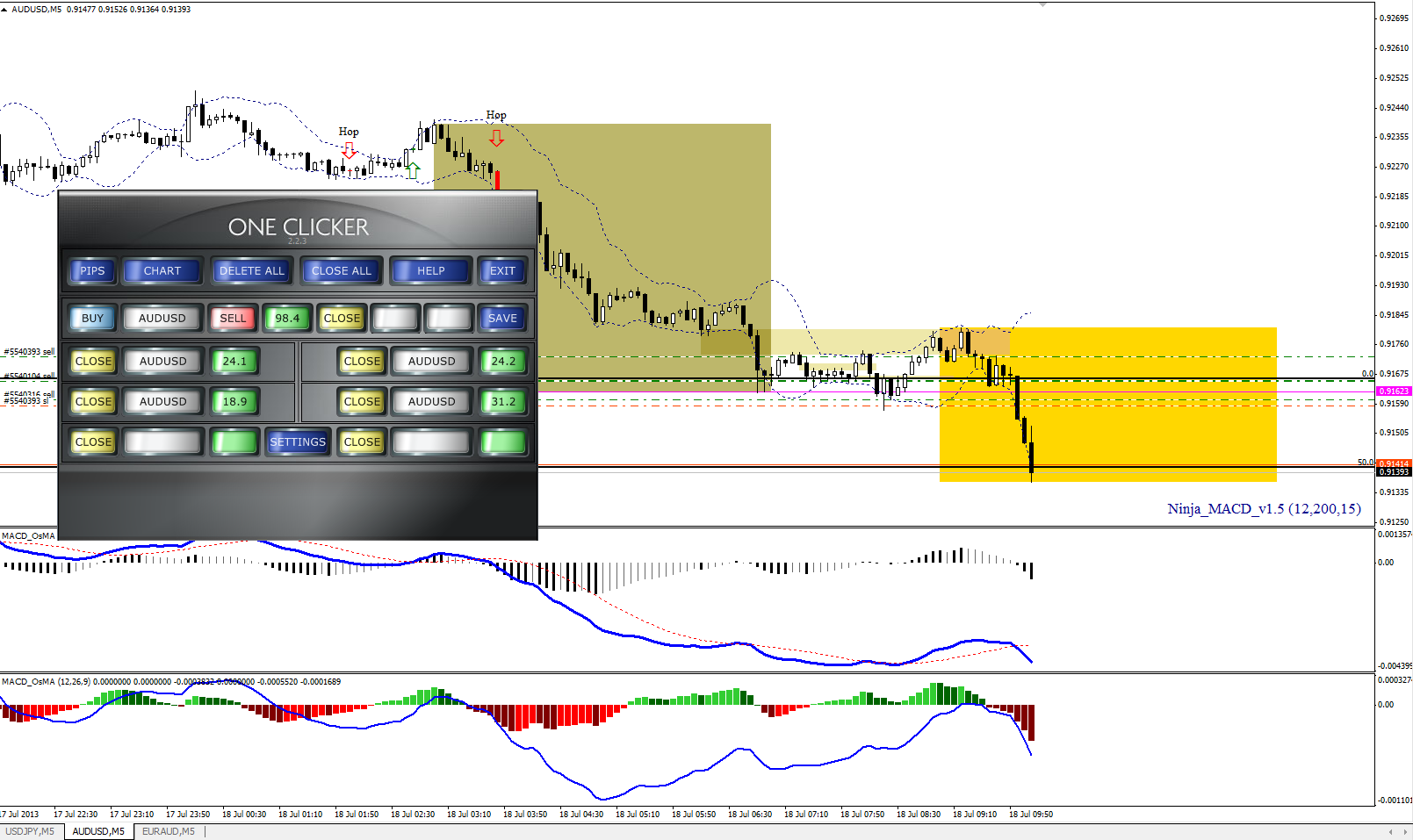Open the CHART option in One Clicker

pos(162,271)
